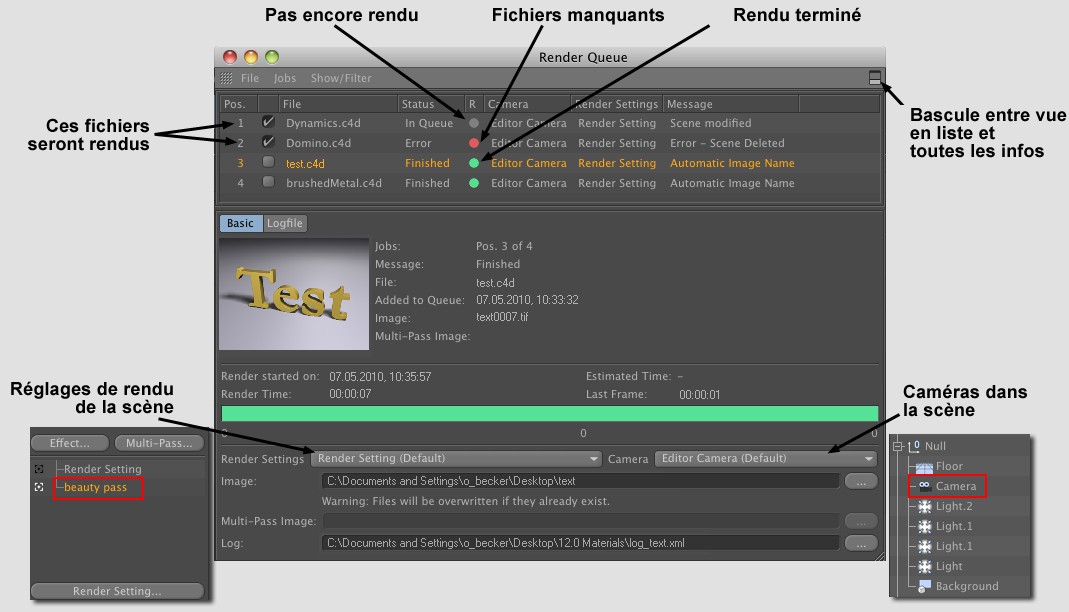Open the Render Settings dropdown
The width and height of the screenshot is (1069, 612).
pyautogui.click(x=456, y=459)
